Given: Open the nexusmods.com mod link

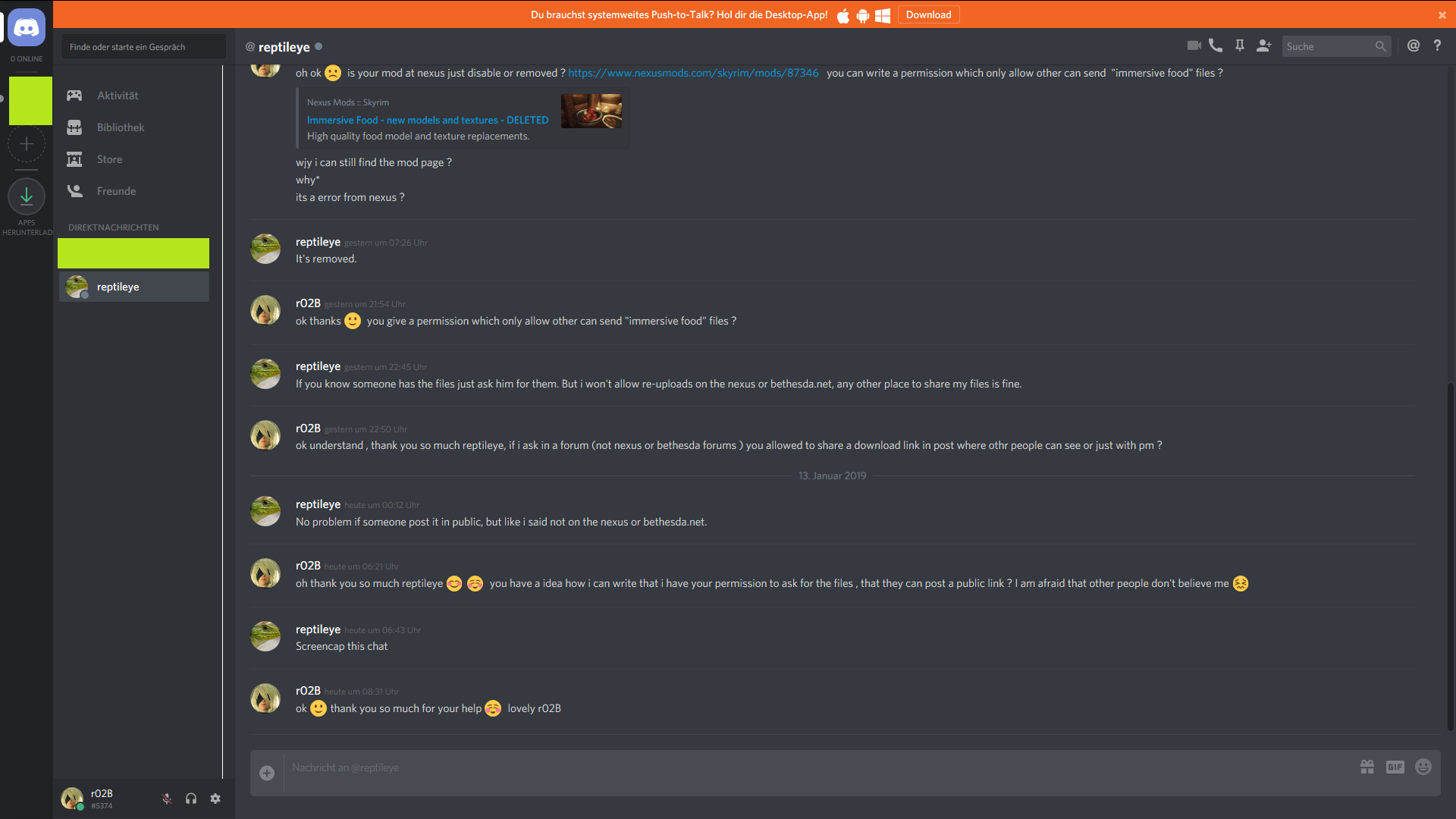Looking at the screenshot, I should click(x=693, y=73).
